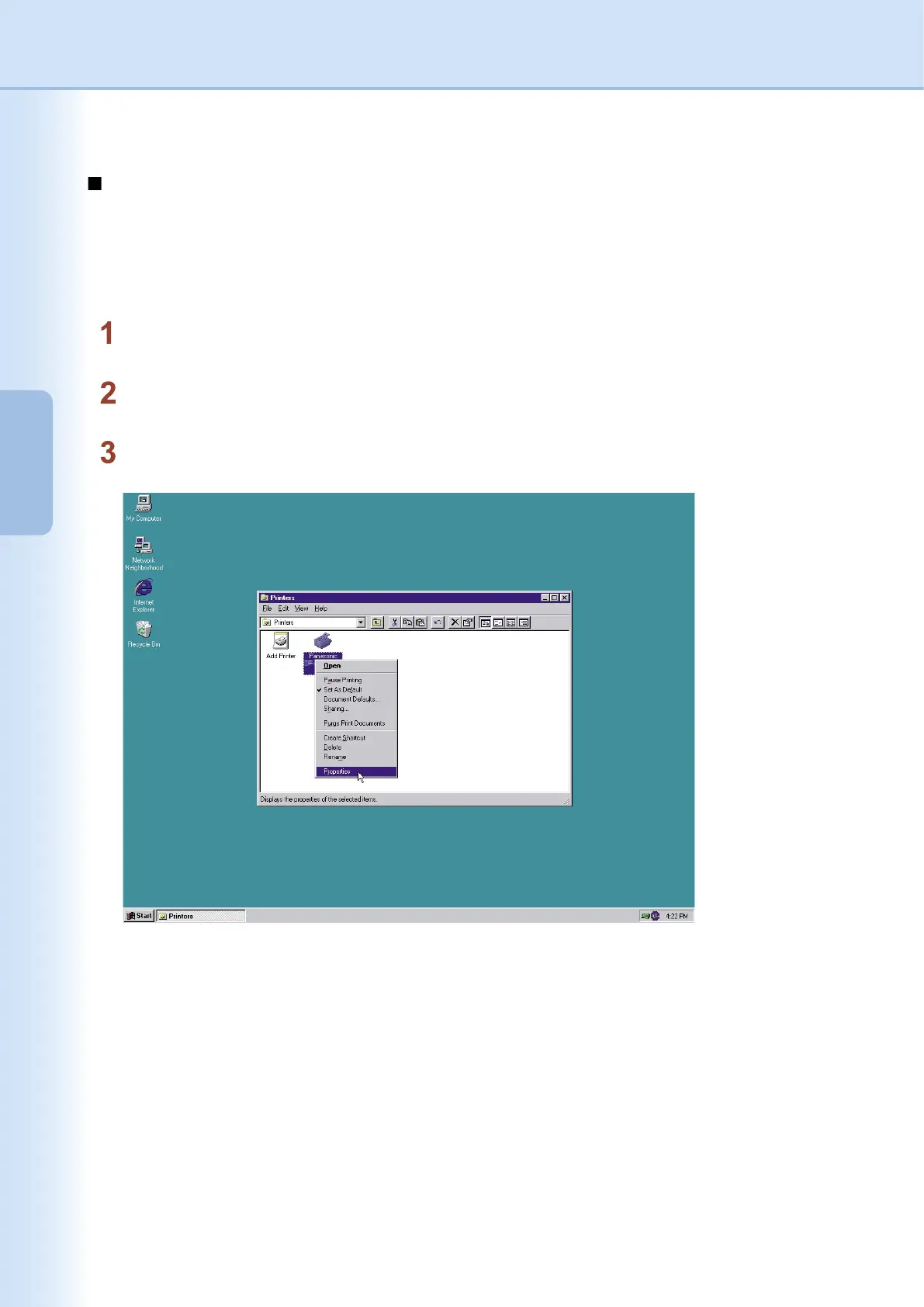924x1307 pixels.
Task: Click the Up One Level toolbar button
Action: [x=377, y=622]
